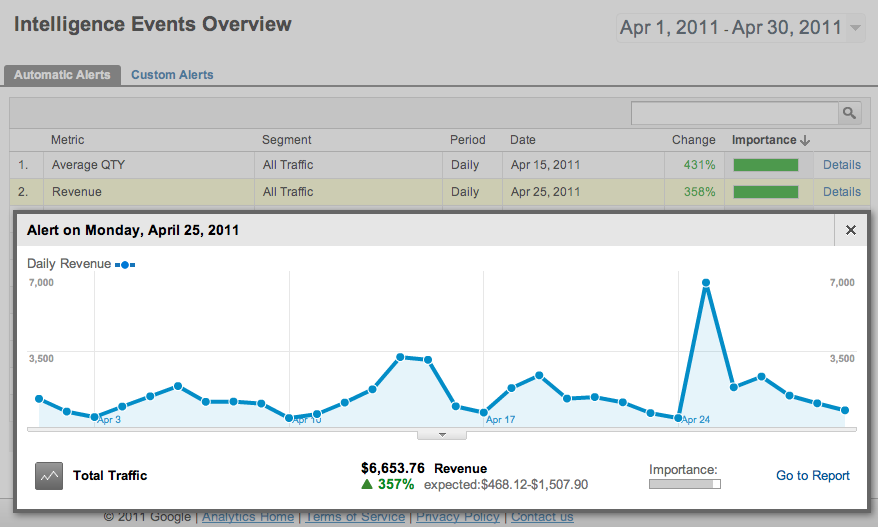Sort by Period column header
Image resolution: width=878 pixels, height=527 pixels.
468,140
